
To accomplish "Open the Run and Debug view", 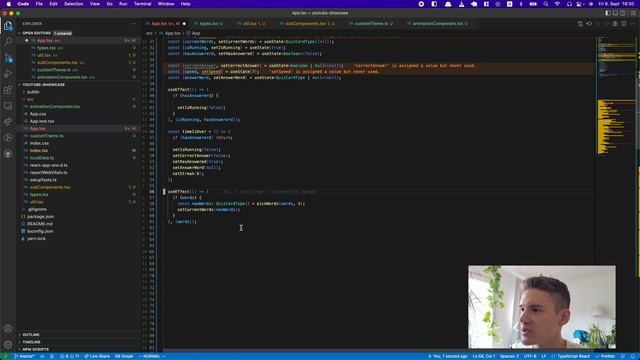I will pos(8,74).
